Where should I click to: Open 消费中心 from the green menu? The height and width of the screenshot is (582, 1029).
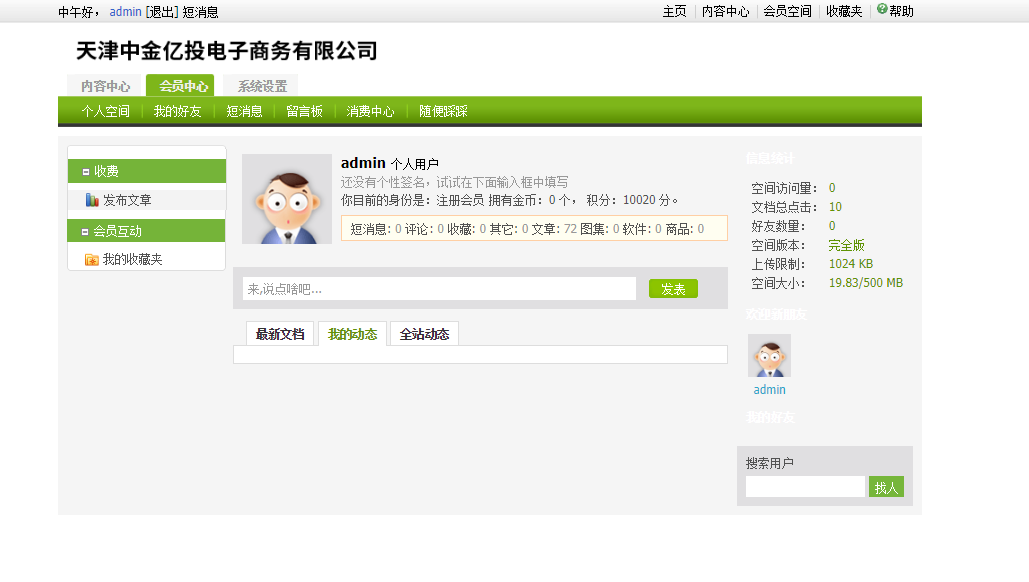pos(371,112)
